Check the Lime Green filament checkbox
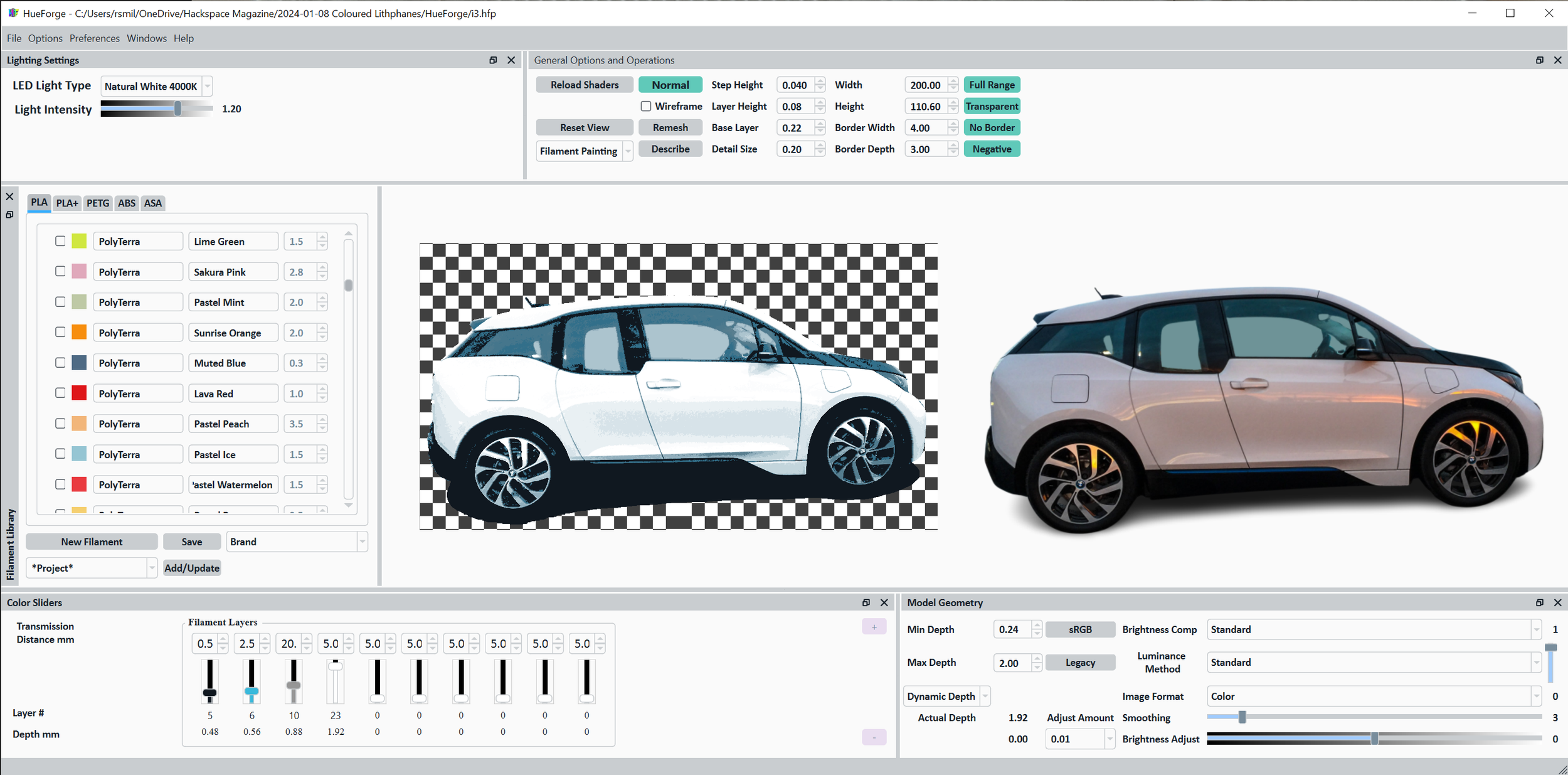The height and width of the screenshot is (775, 1568). pyautogui.click(x=60, y=241)
